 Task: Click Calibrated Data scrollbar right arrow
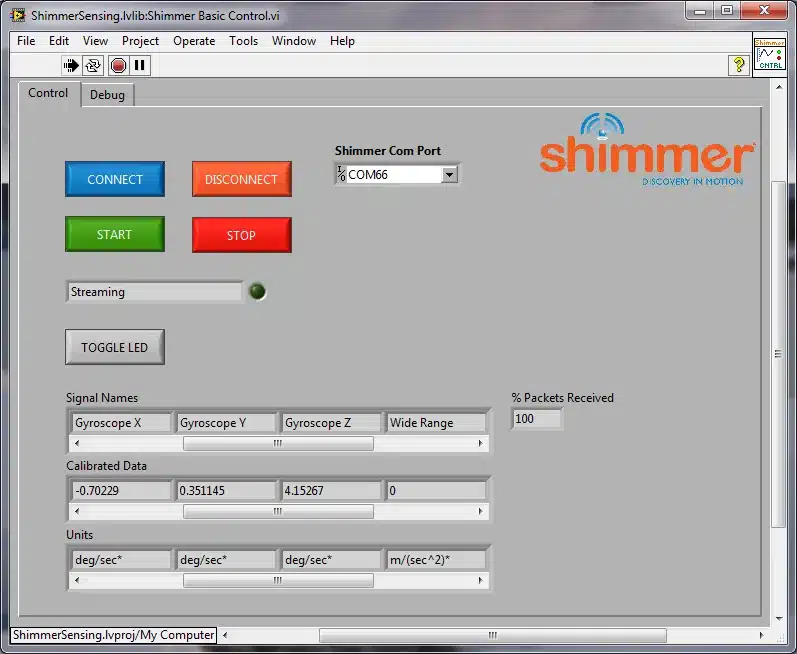(480, 511)
